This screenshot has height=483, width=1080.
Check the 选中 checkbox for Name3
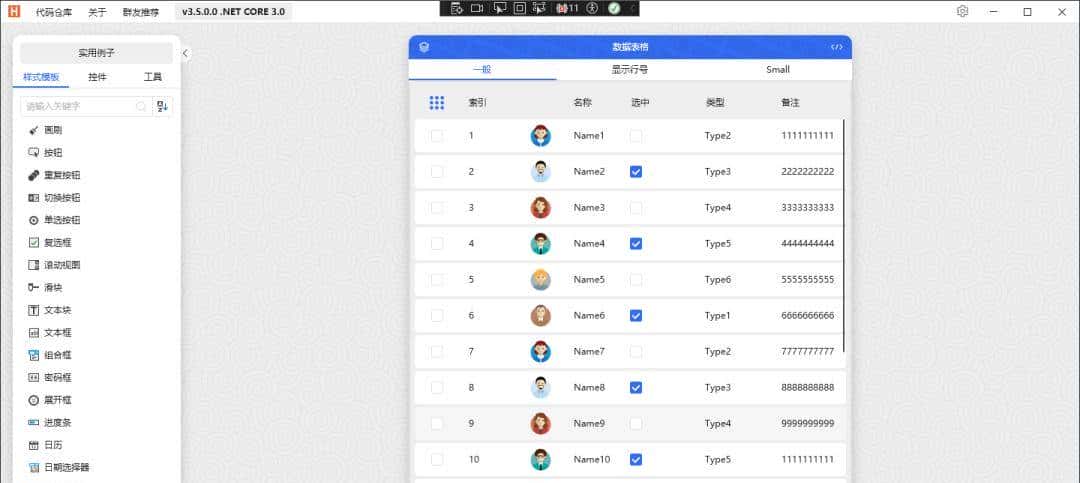(x=636, y=207)
